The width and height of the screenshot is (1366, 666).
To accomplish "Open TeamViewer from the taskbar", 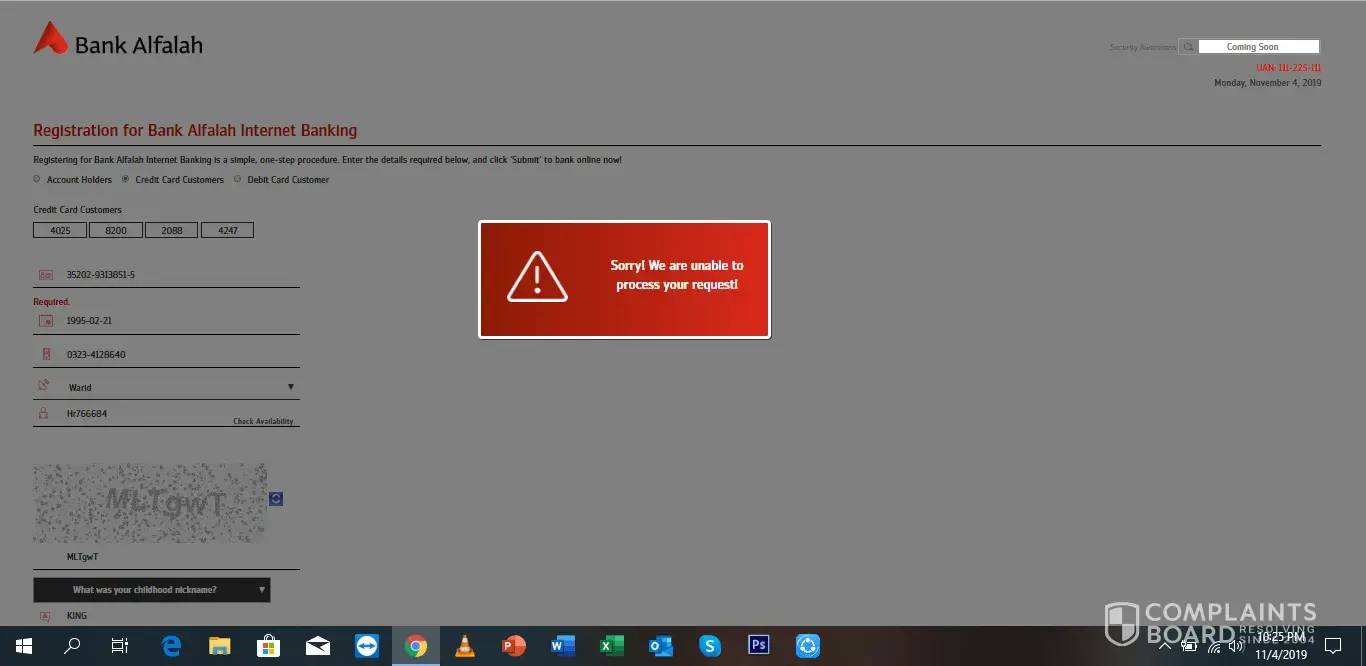I will coord(367,646).
